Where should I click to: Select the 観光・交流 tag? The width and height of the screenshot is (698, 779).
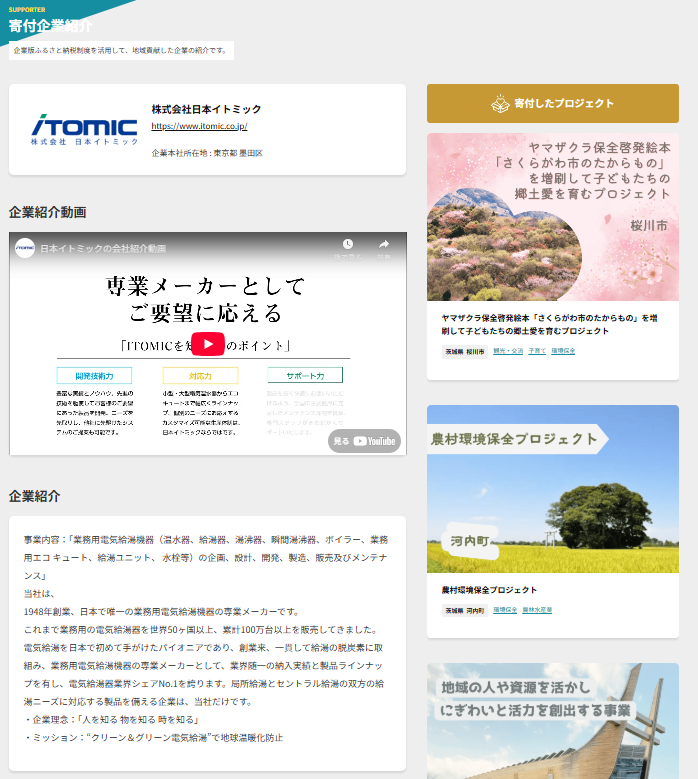click(508, 352)
